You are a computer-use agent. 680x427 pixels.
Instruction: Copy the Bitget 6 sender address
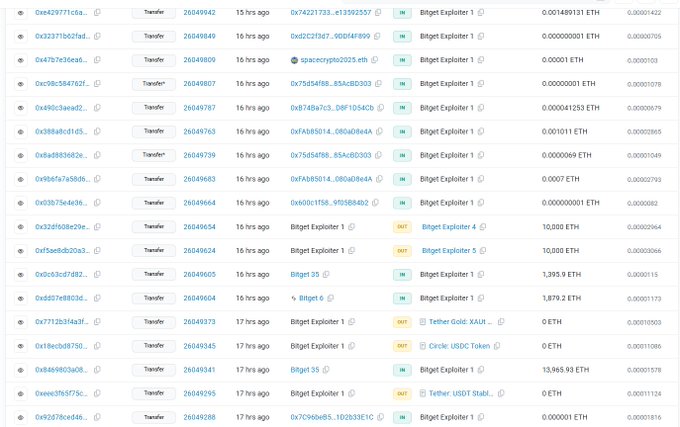pyautogui.click(x=330, y=298)
